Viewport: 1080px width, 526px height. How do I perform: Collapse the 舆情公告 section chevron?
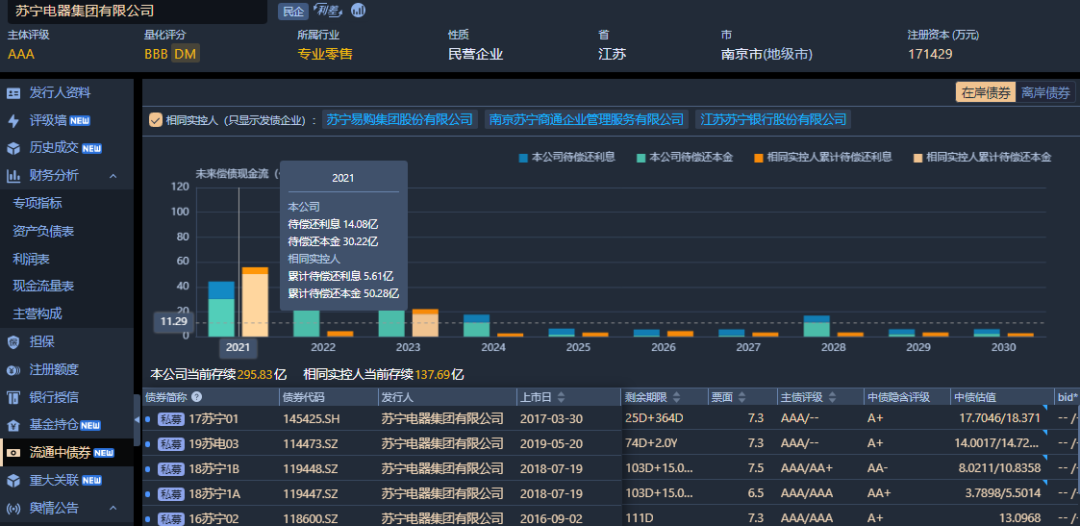[113, 508]
